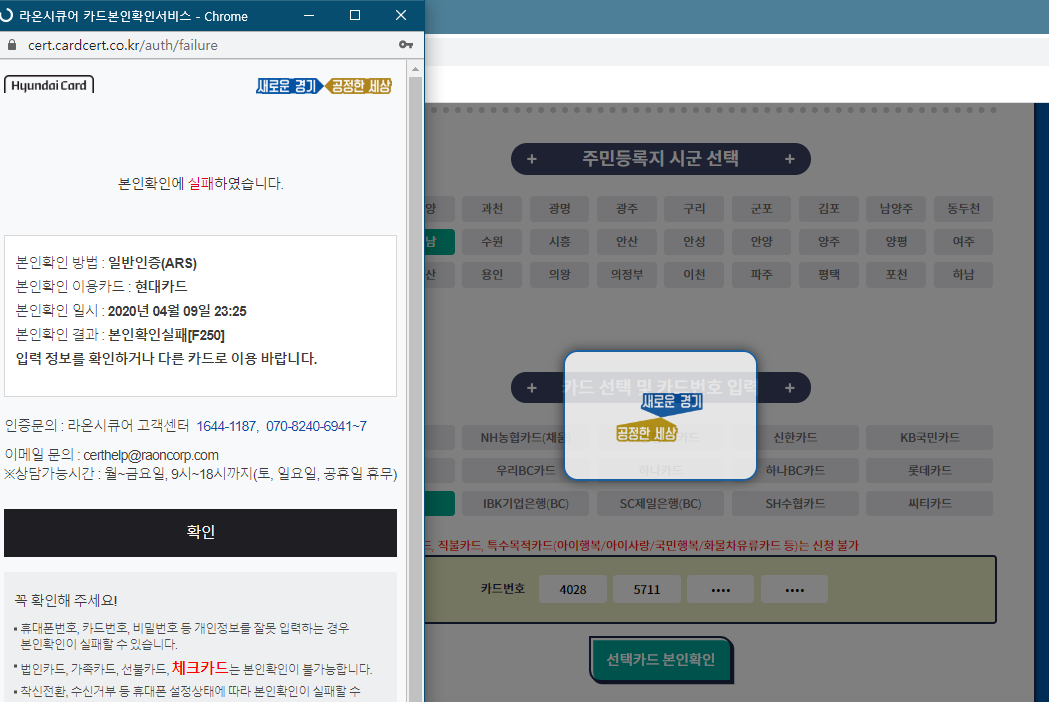Click phone number 1644-1187 link
The width and height of the screenshot is (1049, 702).
click(226, 426)
